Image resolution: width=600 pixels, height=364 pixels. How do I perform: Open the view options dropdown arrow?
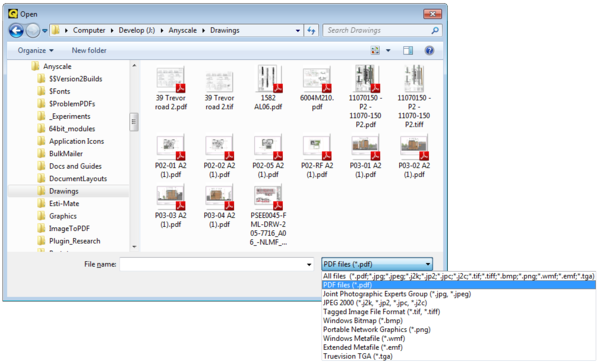coord(388,51)
